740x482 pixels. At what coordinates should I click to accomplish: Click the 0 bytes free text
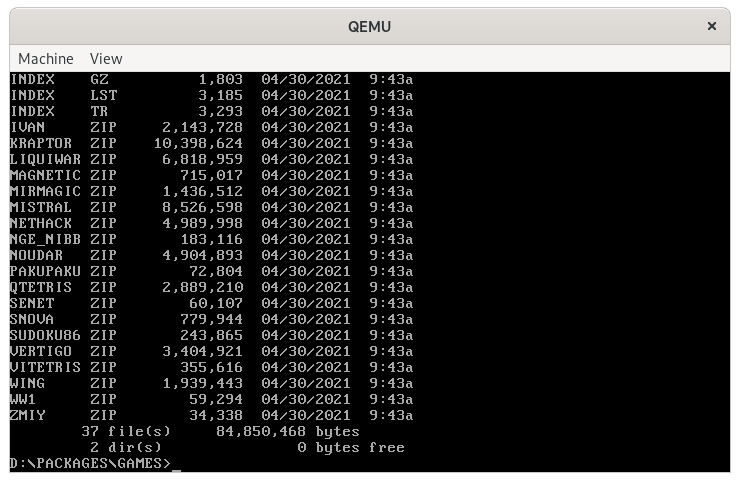(x=350, y=447)
